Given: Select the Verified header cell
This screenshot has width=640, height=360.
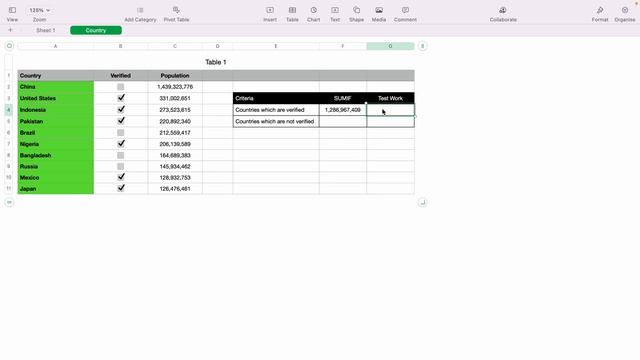Looking at the screenshot, I should click(121, 76).
